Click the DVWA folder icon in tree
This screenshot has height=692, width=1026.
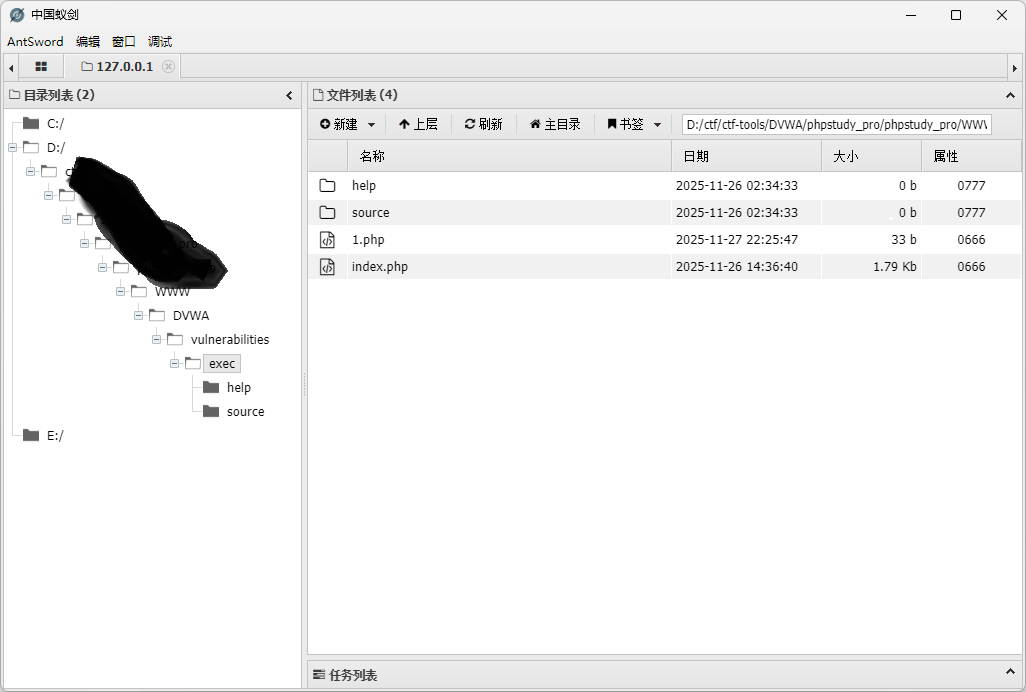(x=157, y=315)
